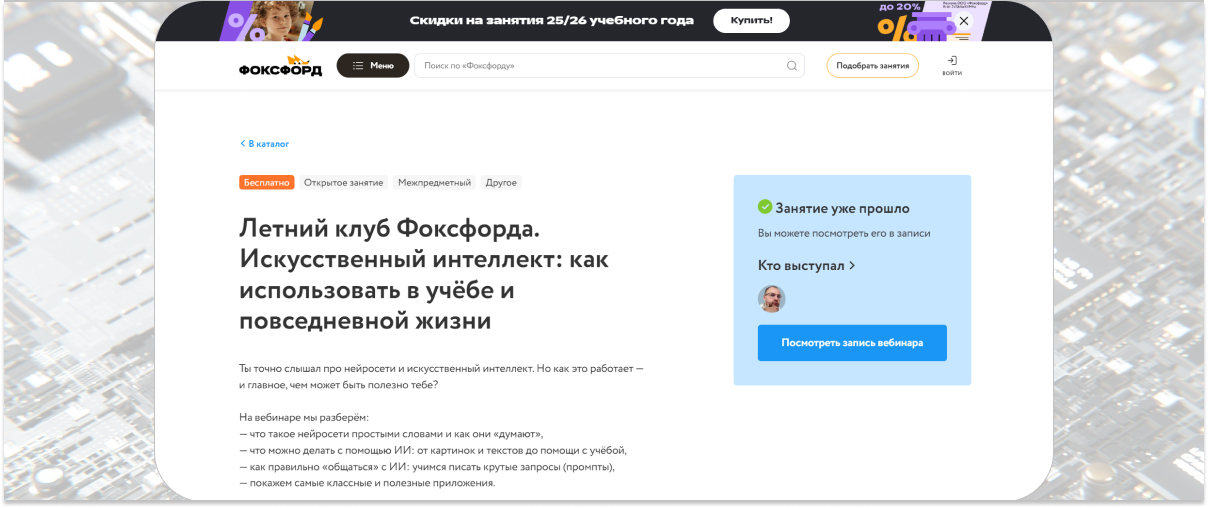Click the «На вебинаре мы разберём:» line
Screen dimensions: 1208x508
(304, 417)
